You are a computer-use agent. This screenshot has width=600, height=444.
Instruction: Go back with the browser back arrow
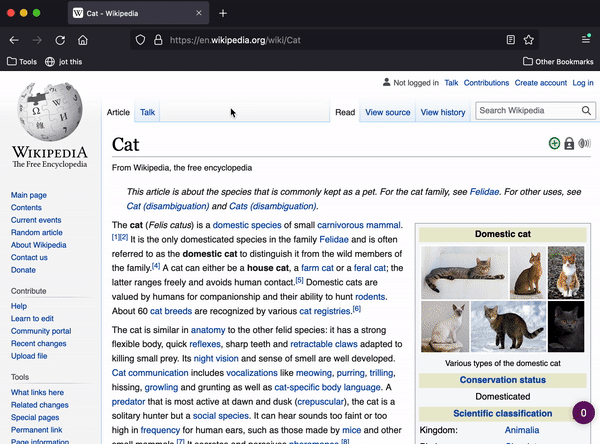tap(14, 40)
